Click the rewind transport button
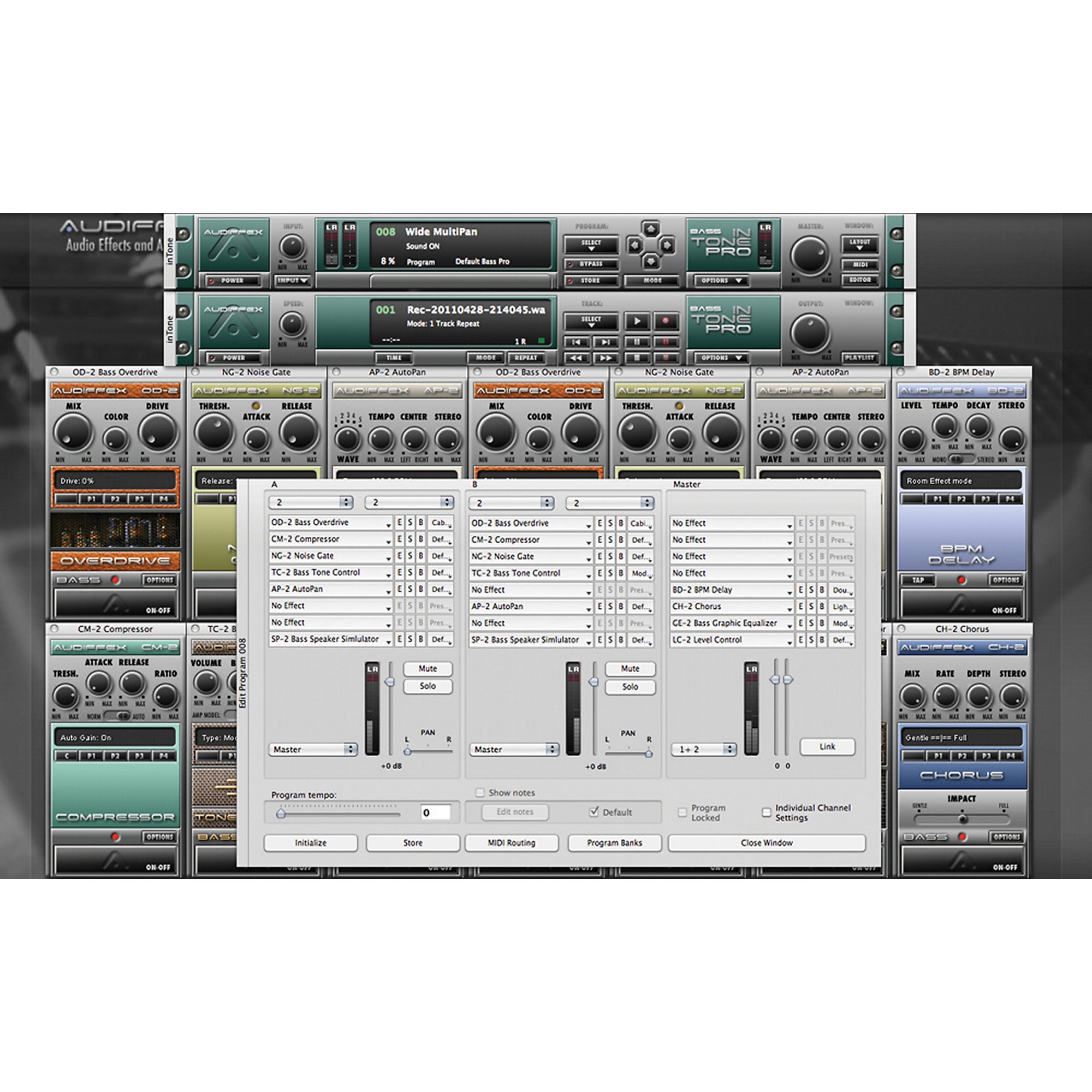Viewport: 1092px width, 1092px height. pyautogui.click(x=576, y=358)
